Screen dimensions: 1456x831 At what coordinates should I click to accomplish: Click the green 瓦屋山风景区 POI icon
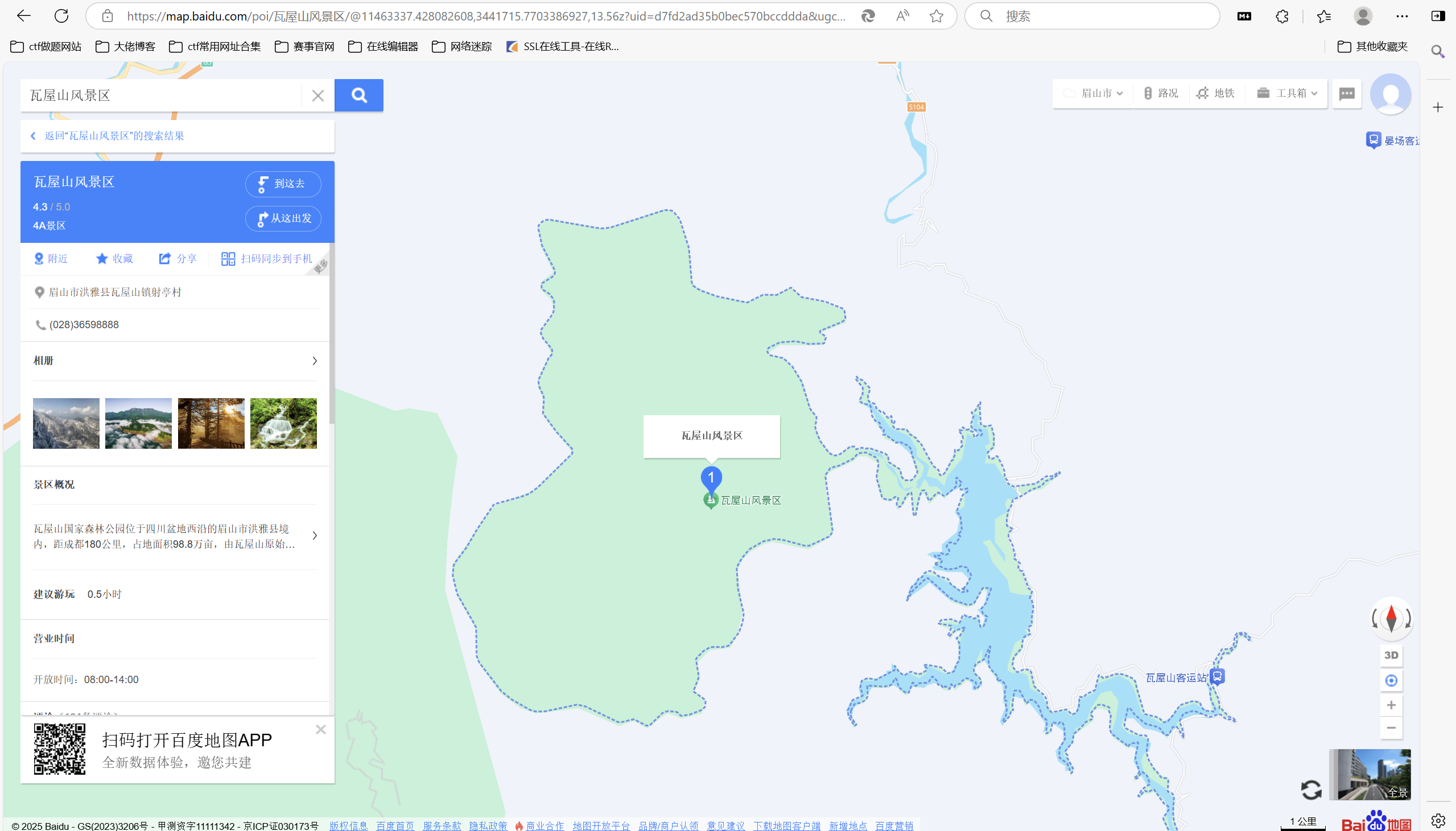[711, 501]
